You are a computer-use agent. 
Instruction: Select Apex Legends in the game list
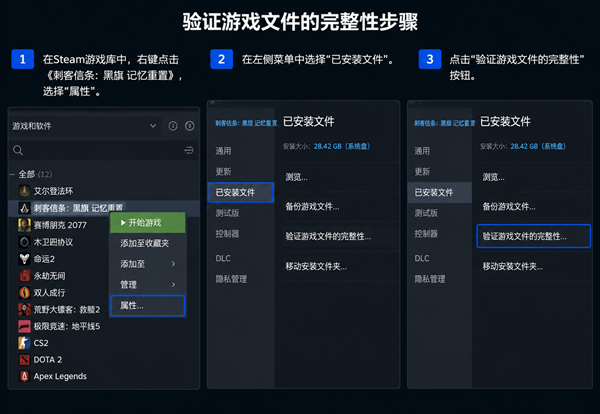60,377
